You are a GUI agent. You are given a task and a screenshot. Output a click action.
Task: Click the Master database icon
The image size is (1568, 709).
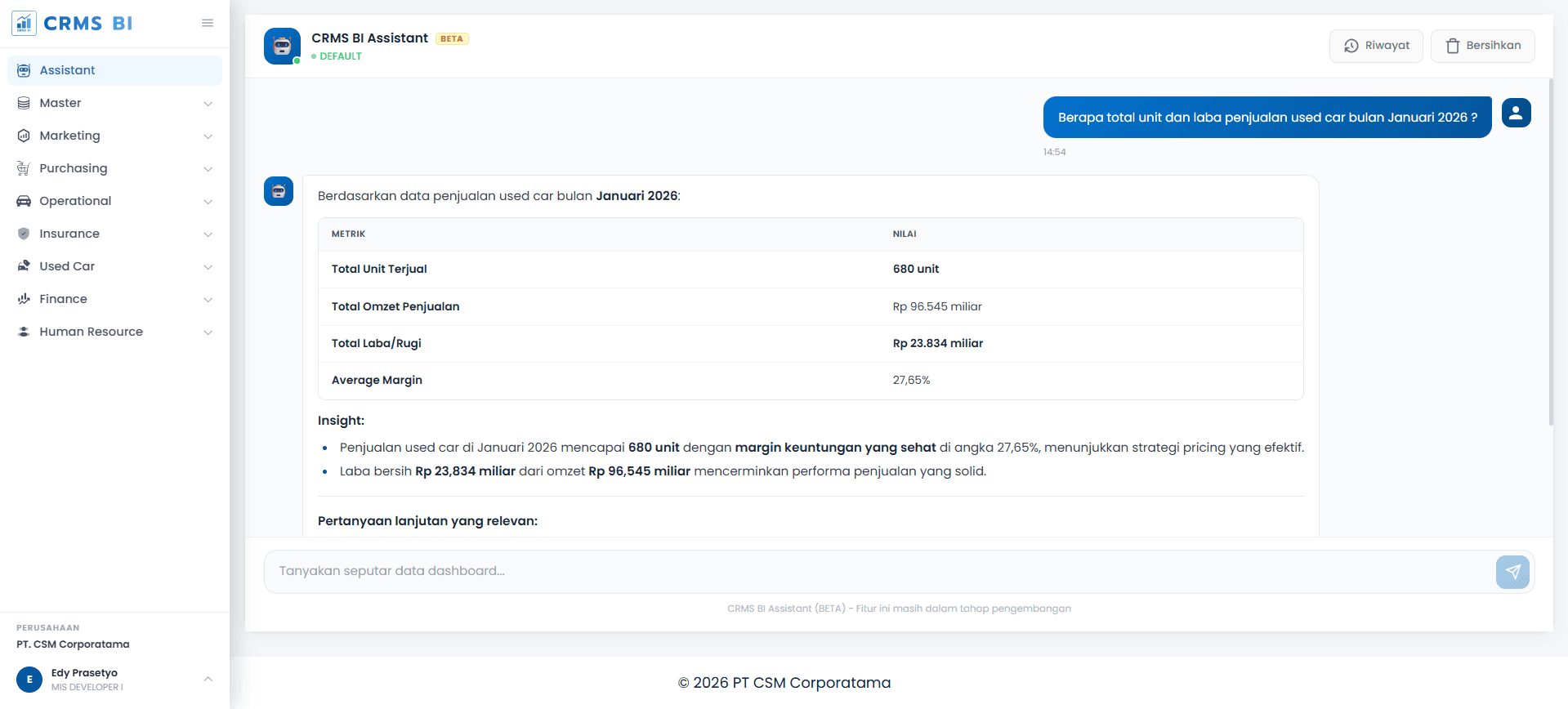pos(24,103)
